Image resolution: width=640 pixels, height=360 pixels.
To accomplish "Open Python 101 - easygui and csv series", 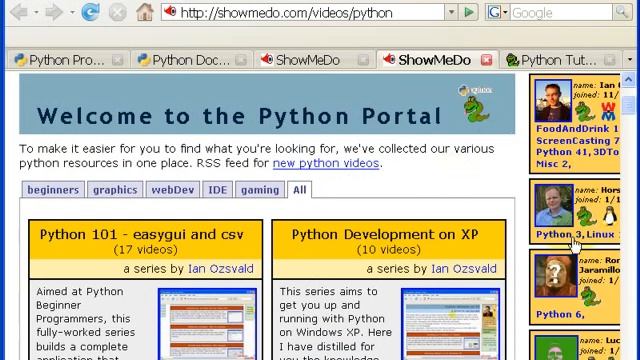I will click(x=142, y=235).
